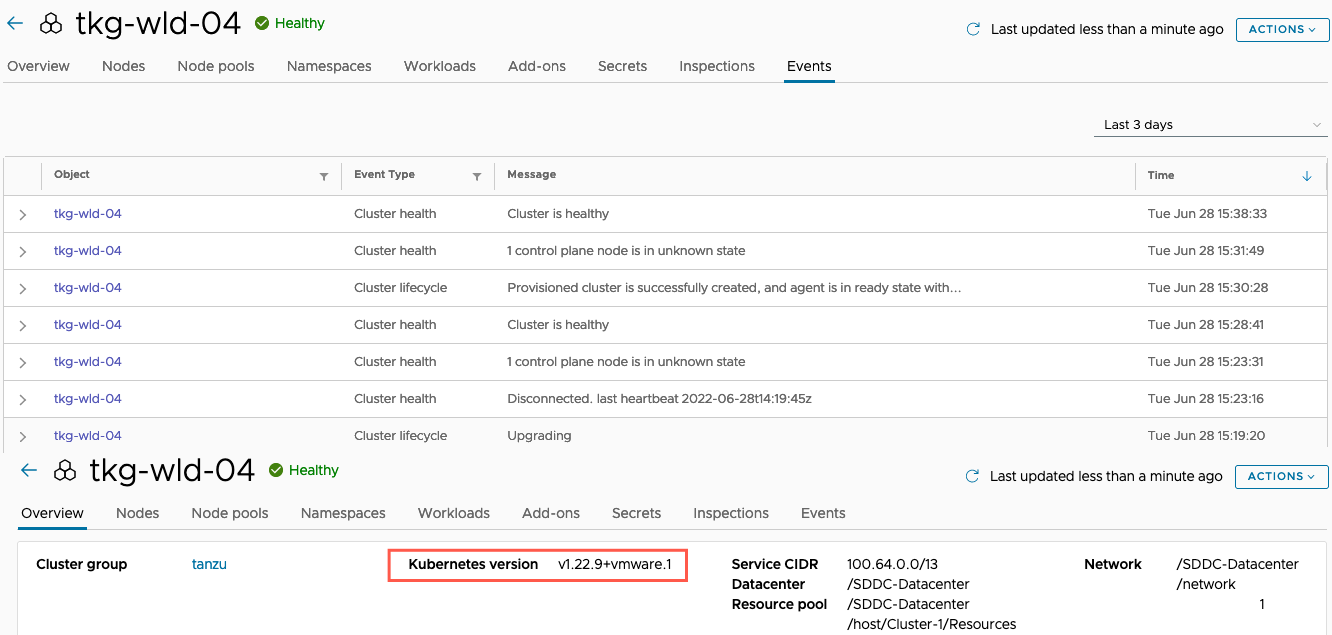Image resolution: width=1332 pixels, height=635 pixels.
Task: Switch to Events tab on the Overview page
Action: coord(823,513)
